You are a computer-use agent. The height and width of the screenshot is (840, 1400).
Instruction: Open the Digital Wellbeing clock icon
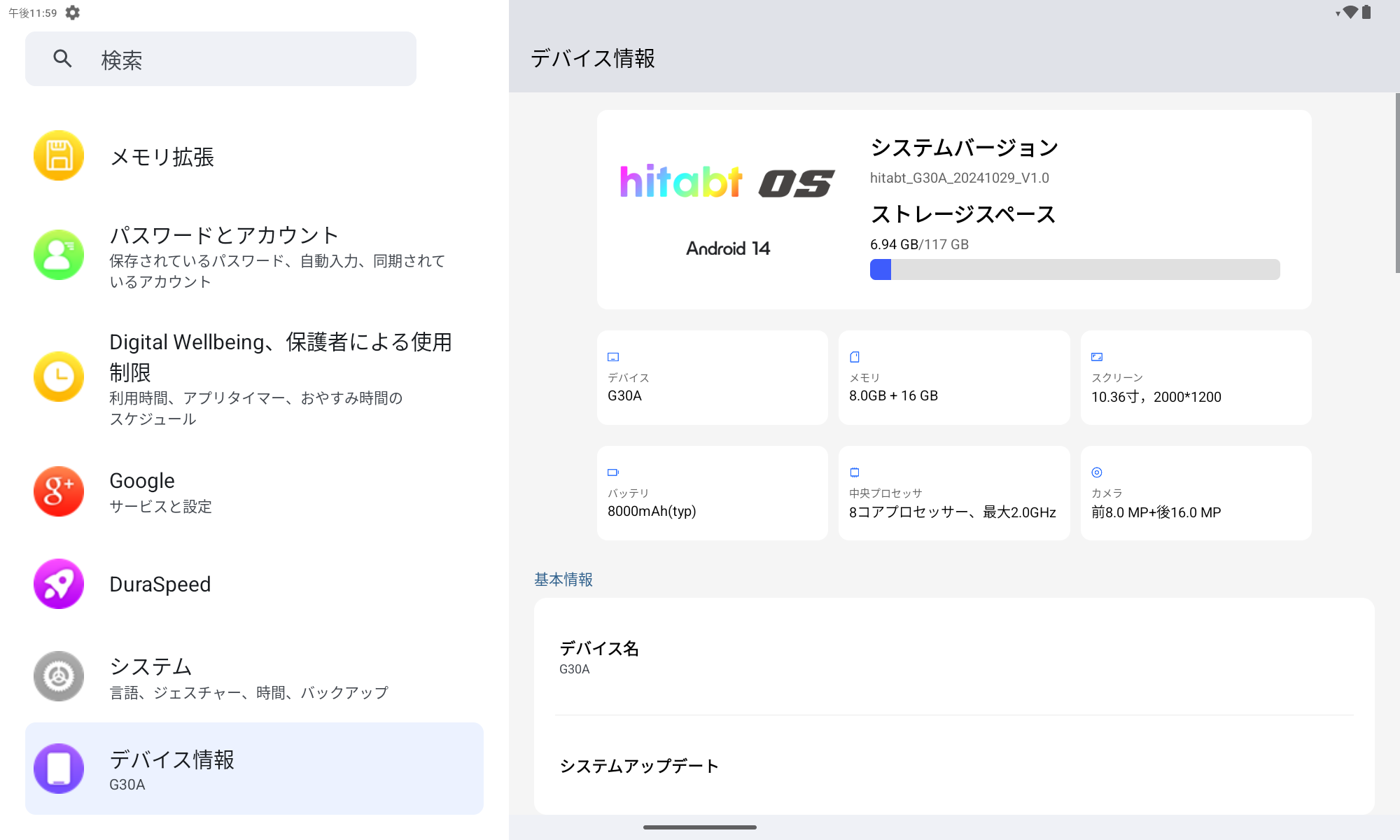pos(59,377)
